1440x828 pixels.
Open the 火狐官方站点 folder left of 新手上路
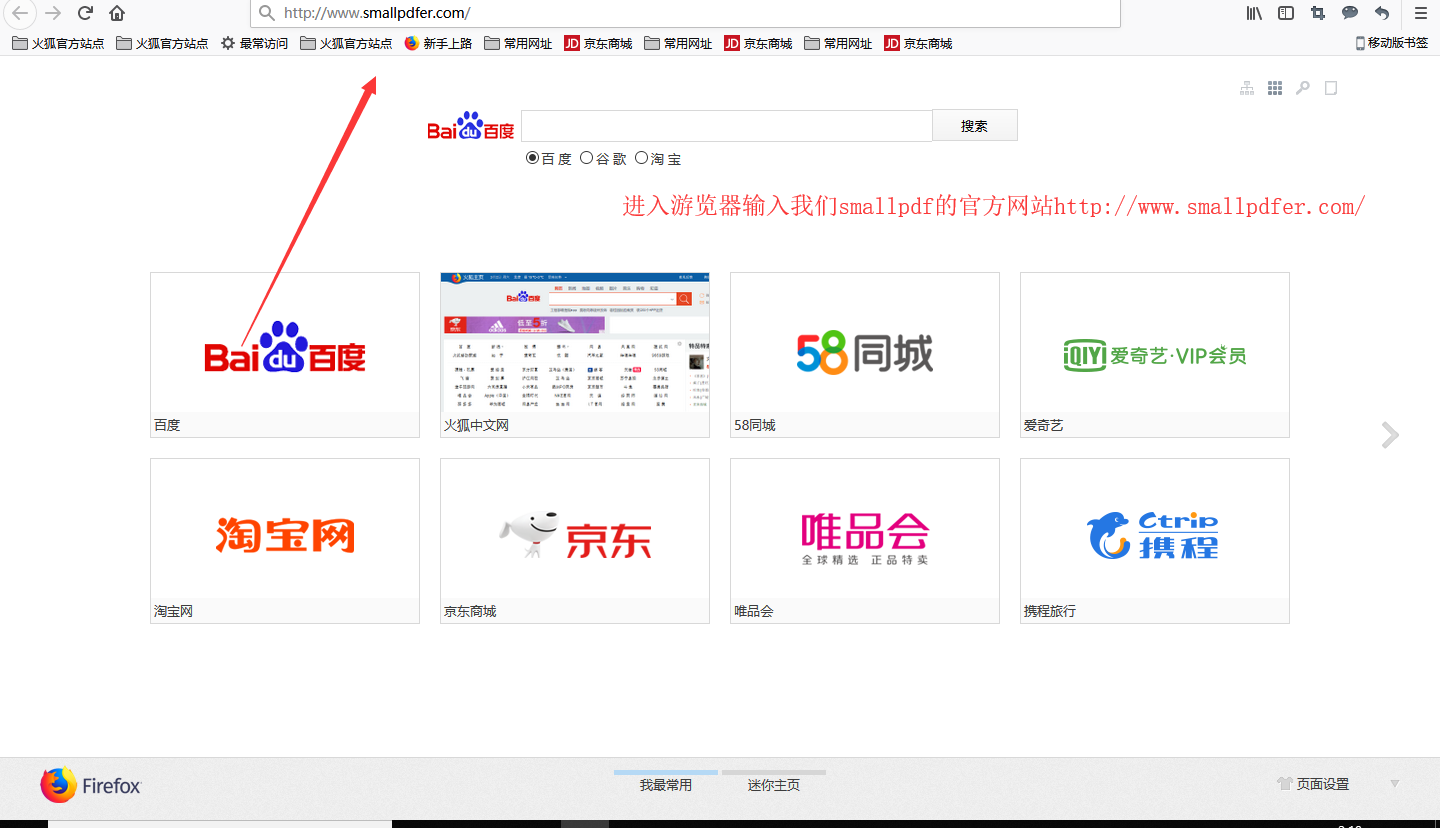tap(346, 43)
